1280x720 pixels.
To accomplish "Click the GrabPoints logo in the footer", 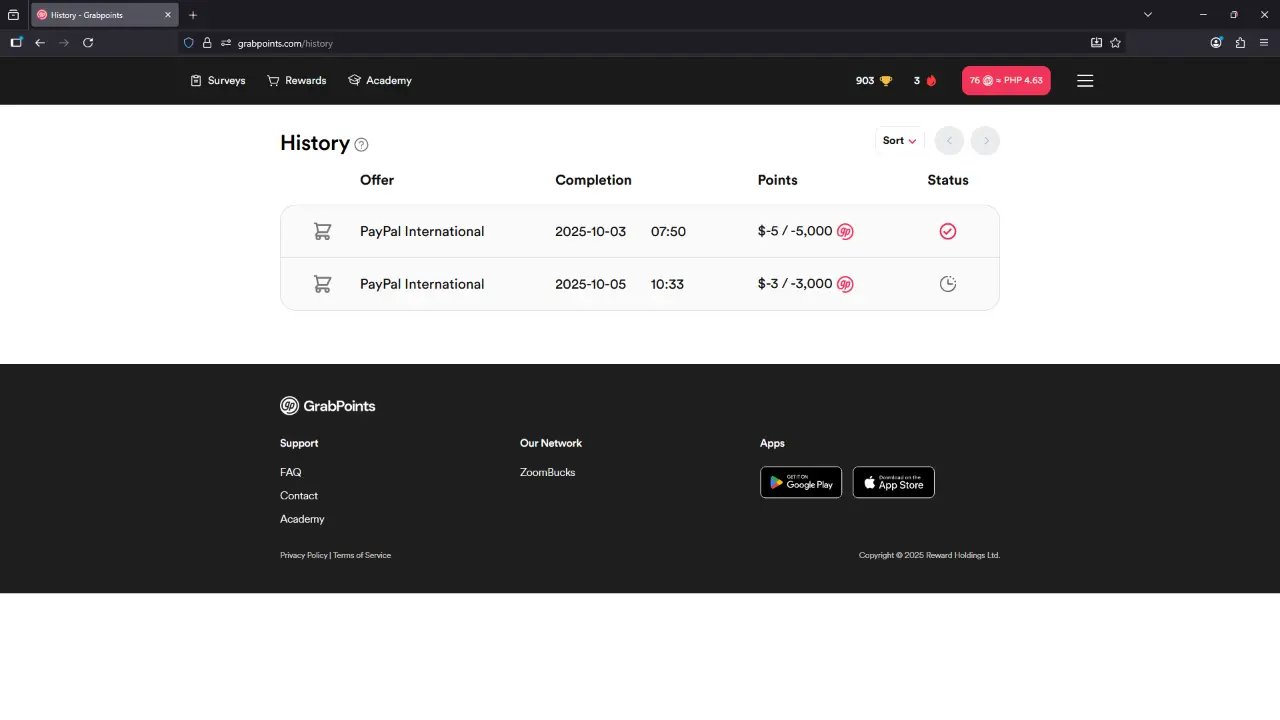I will 328,405.
